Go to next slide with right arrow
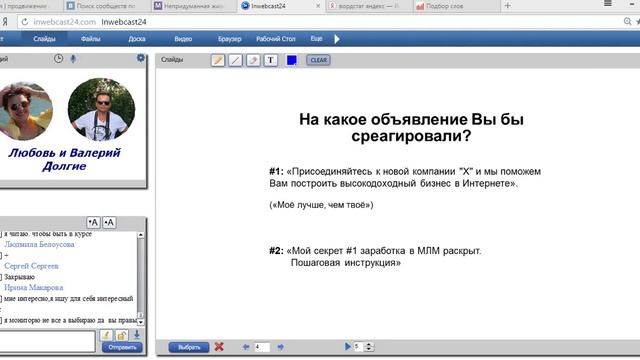 click(280, 347)
